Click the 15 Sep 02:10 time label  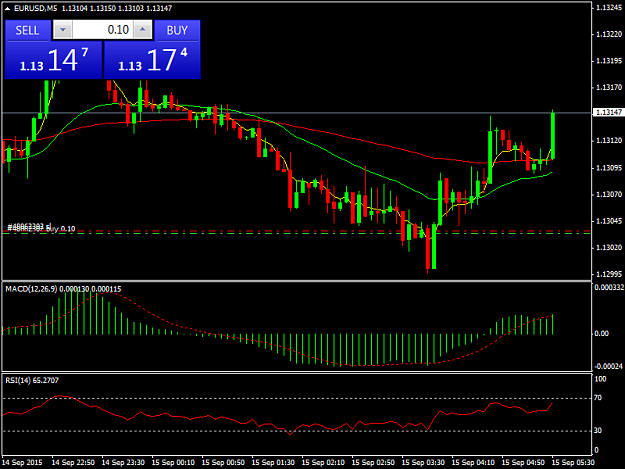(x=323, y=463)
